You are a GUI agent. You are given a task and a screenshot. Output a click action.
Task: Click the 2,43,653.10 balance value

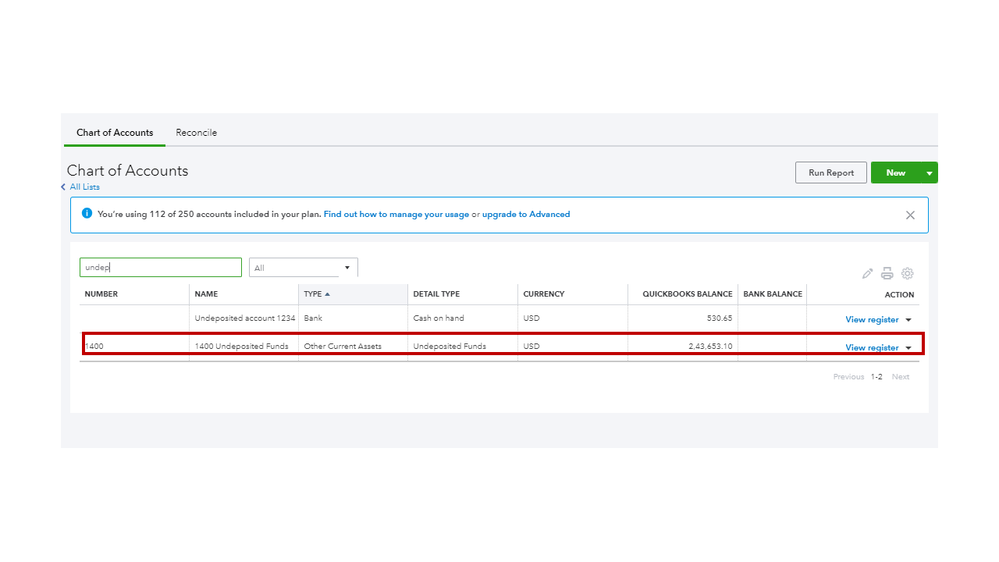pyautogui.click(x=710, y=346)
